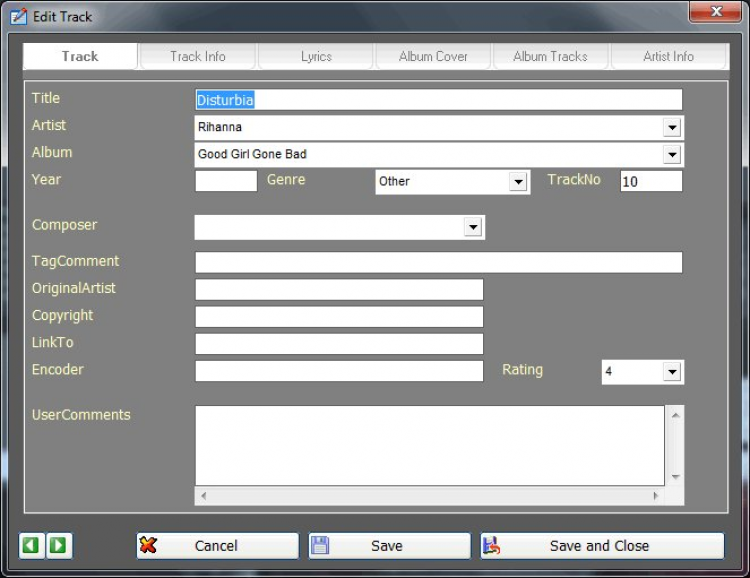This screenshot has width=750, height=578.
Task: Click the red X icon on Cancel
Action: [148, 545]
